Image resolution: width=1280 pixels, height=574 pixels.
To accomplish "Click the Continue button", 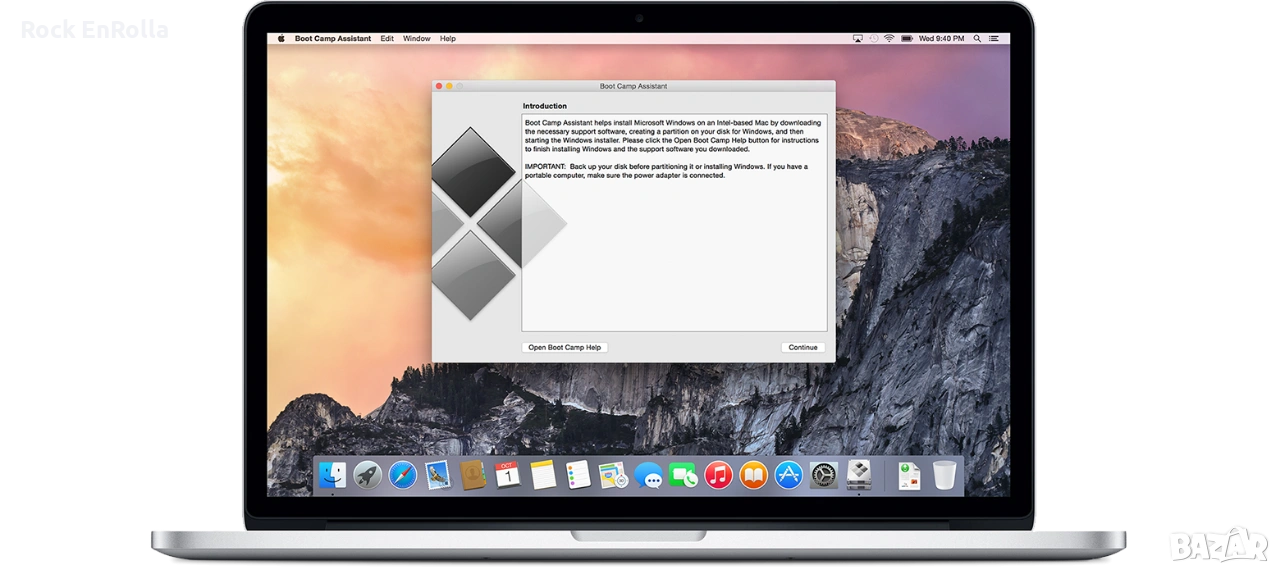I will 802,347.
